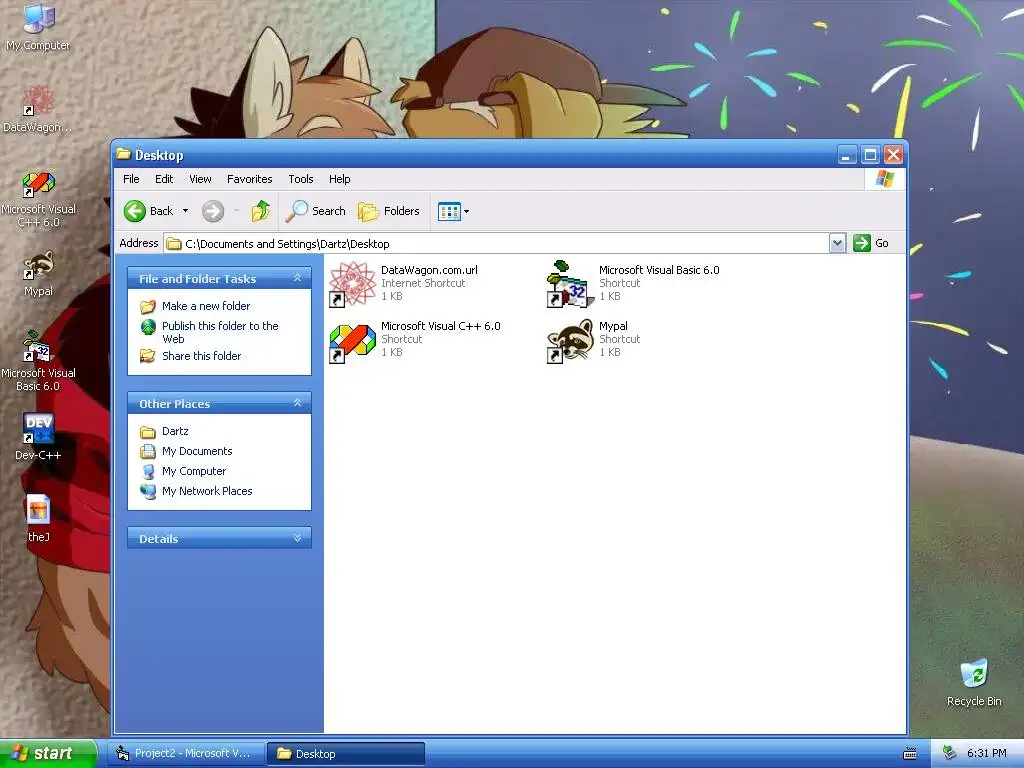
Task: Go to Dartz folder in Other Places
Action: pos(175,431)
